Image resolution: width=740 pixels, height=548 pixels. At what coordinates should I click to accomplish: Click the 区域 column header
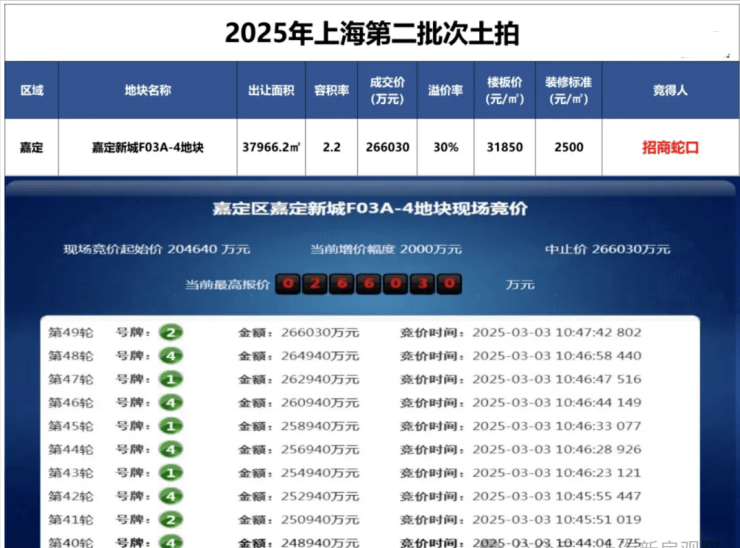[x=32, y=91]
